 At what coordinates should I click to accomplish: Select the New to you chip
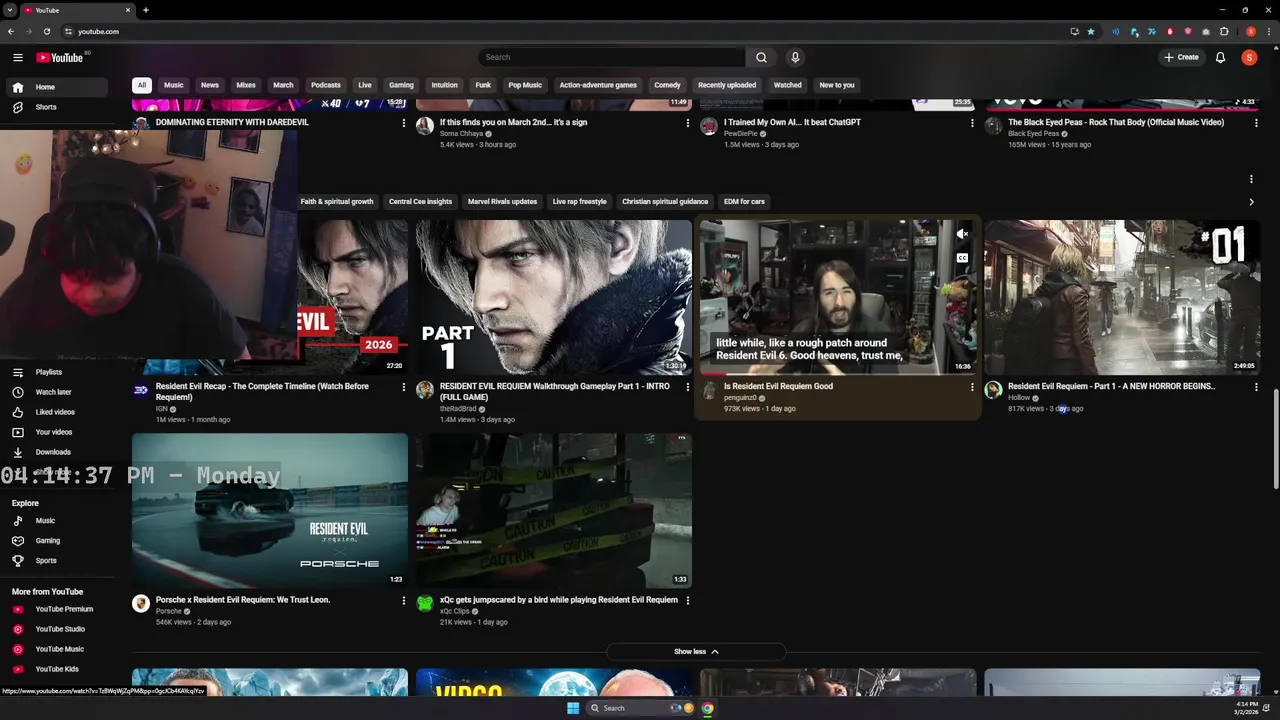pos(837,85)
